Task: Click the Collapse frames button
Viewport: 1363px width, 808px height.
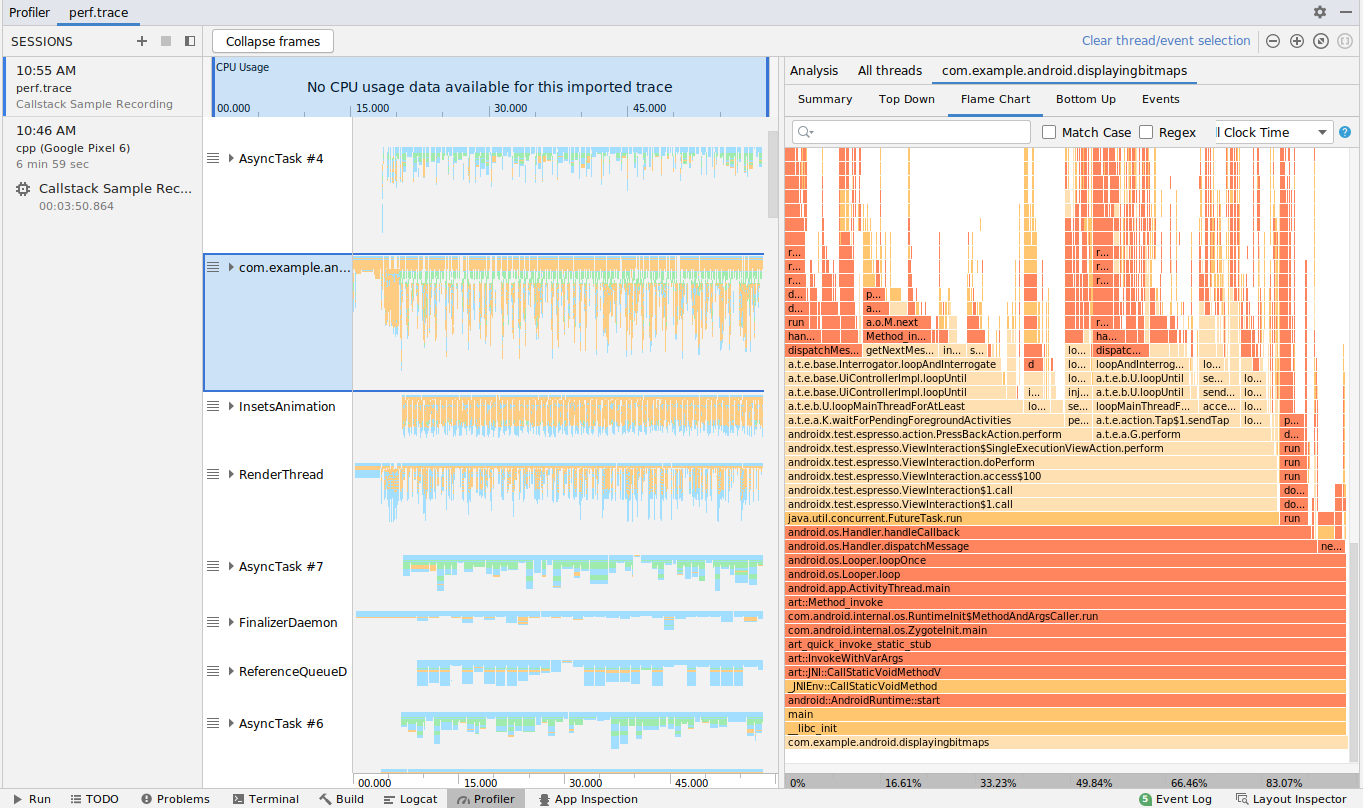Action: point(273,41)
